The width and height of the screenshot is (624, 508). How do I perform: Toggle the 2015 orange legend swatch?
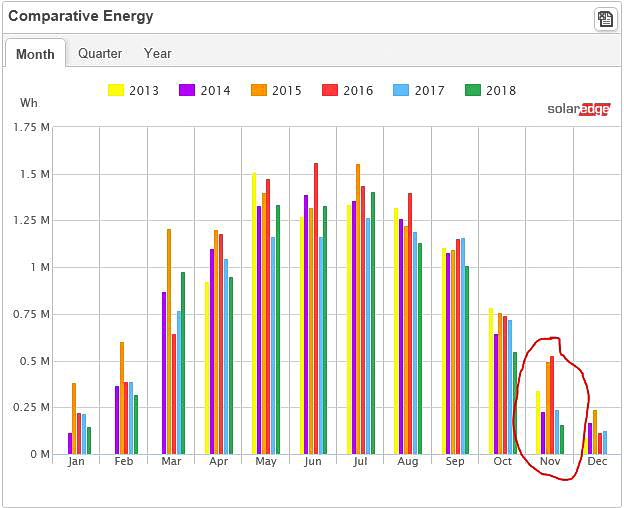pyautogui.click(x=259, y=90)
